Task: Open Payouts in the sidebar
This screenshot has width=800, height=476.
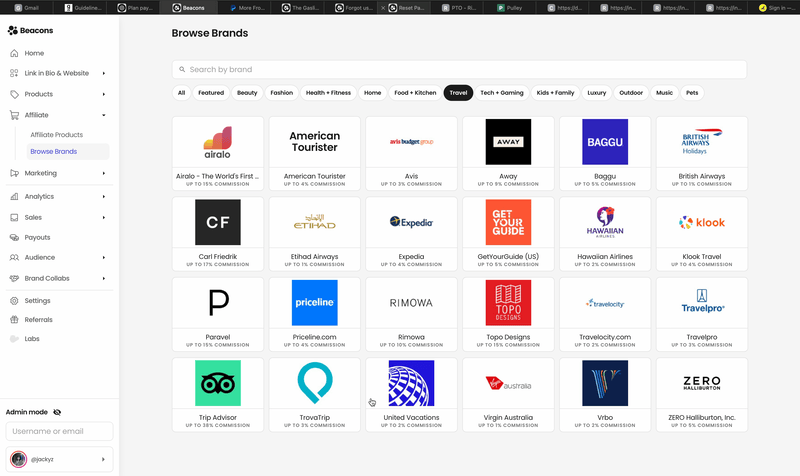Action: click(37, 237)
